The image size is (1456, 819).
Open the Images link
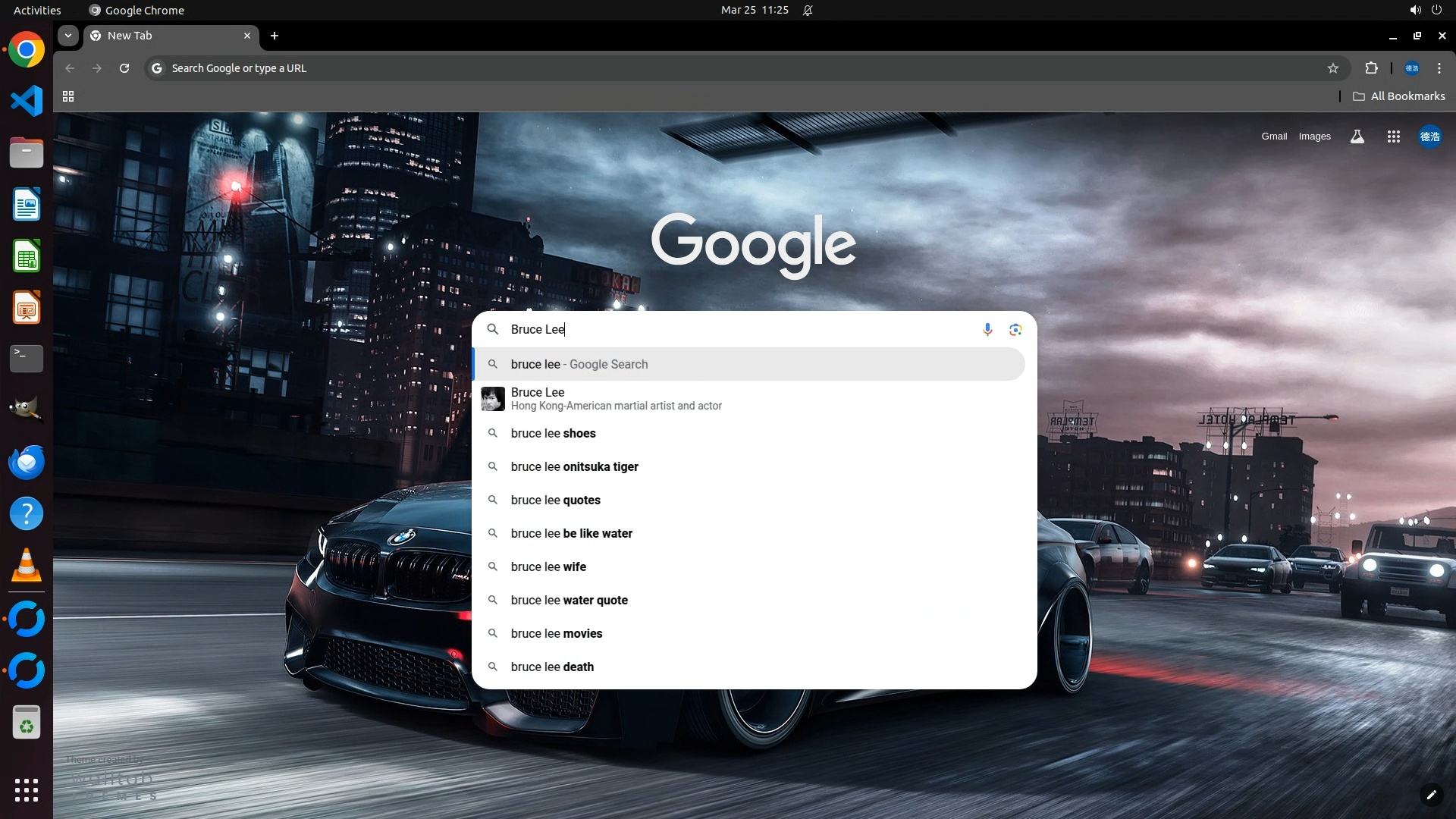coord(1314,136)
